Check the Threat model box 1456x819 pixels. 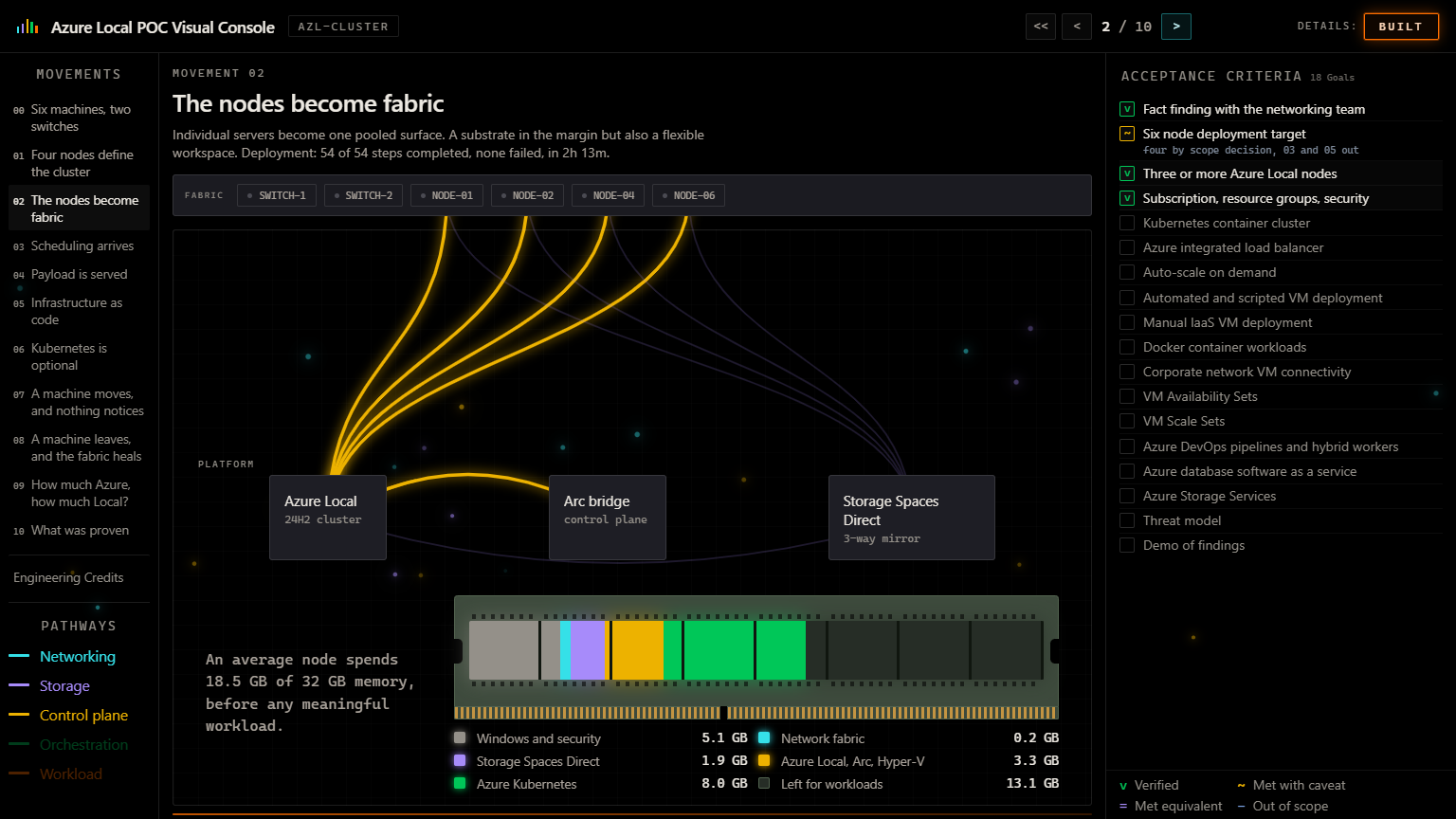click(x=1127, y=520)
